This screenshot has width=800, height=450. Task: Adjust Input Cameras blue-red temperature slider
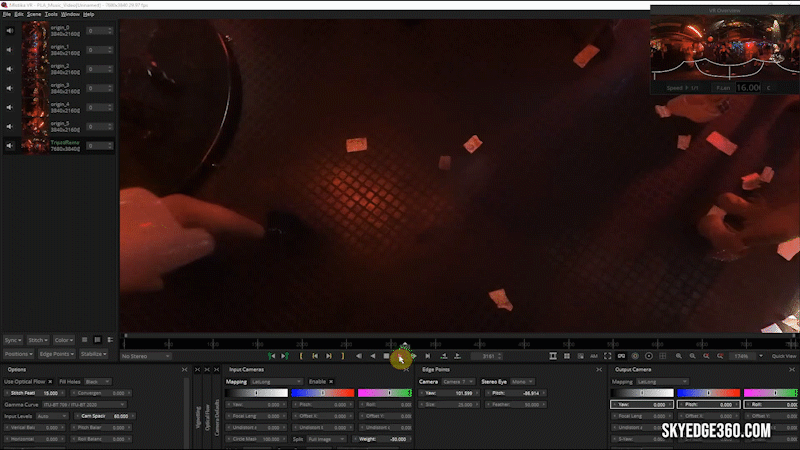[x=322, y=393]
